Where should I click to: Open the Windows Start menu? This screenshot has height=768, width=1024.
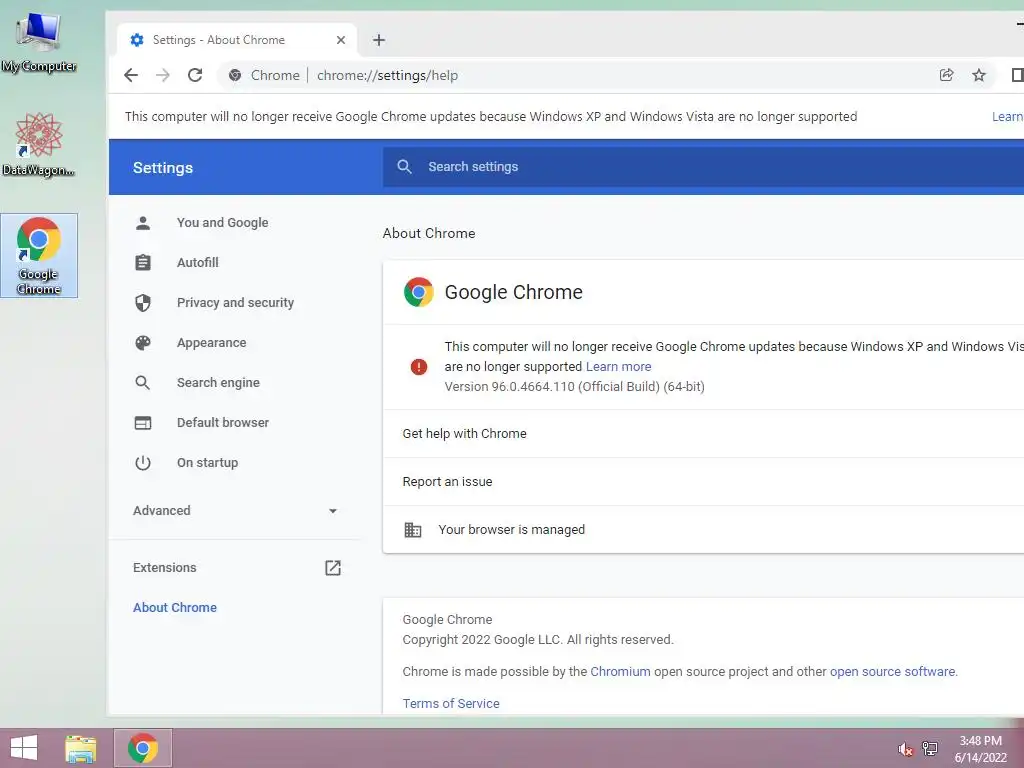(24, 748)
